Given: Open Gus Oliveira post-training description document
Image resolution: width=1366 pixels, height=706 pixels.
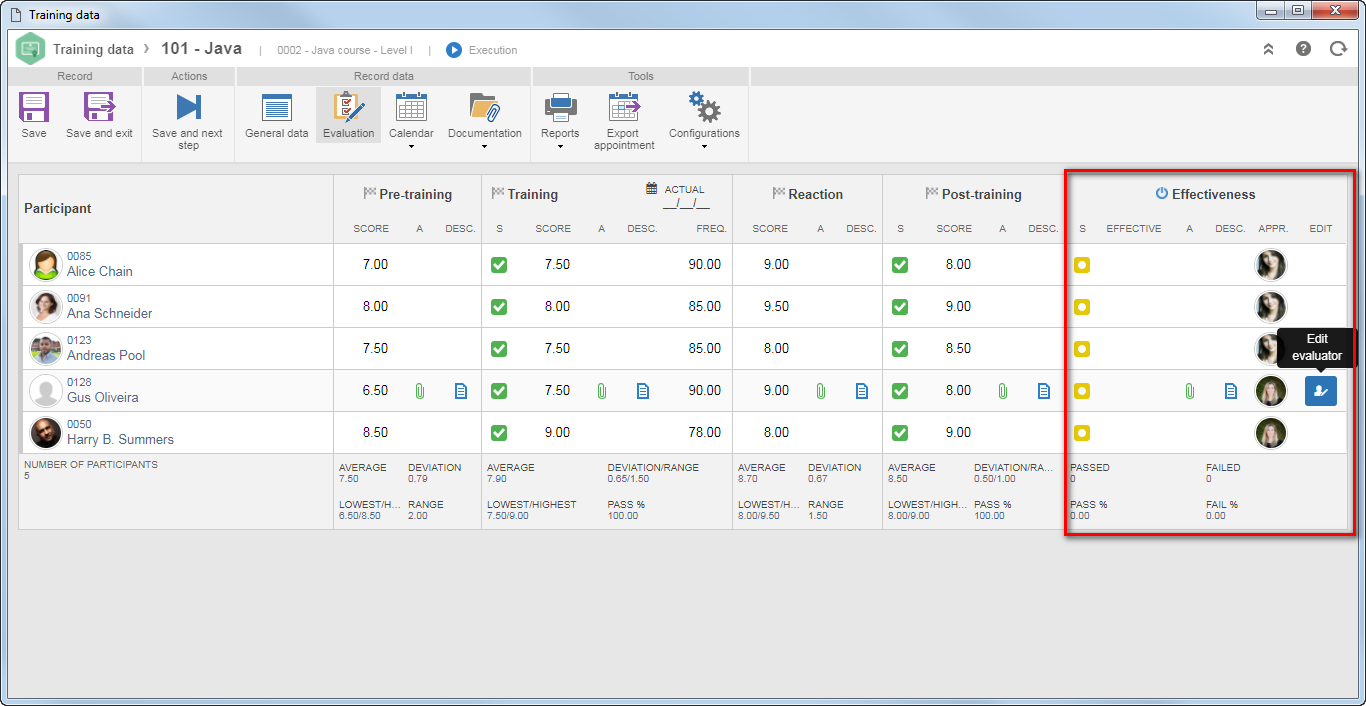Looking at the screenshot, I should tap(1044, 391).
